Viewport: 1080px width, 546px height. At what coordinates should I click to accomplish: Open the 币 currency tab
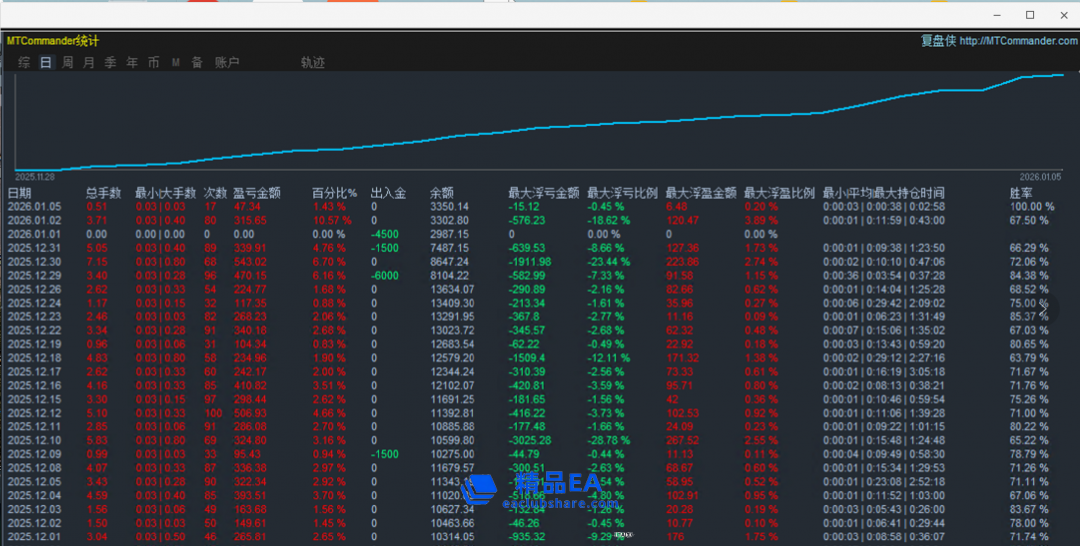tap(153, 62)
